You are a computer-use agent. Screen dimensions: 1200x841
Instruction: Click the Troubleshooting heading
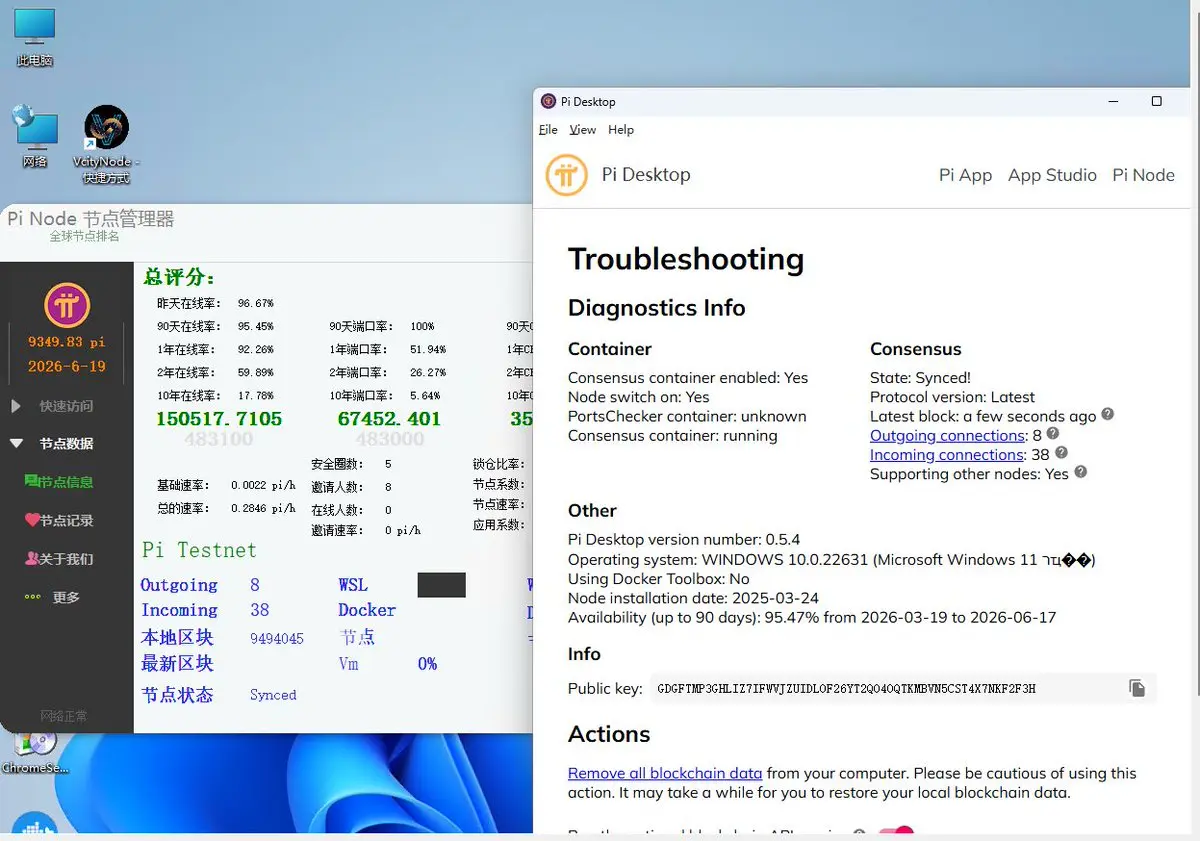686,259
